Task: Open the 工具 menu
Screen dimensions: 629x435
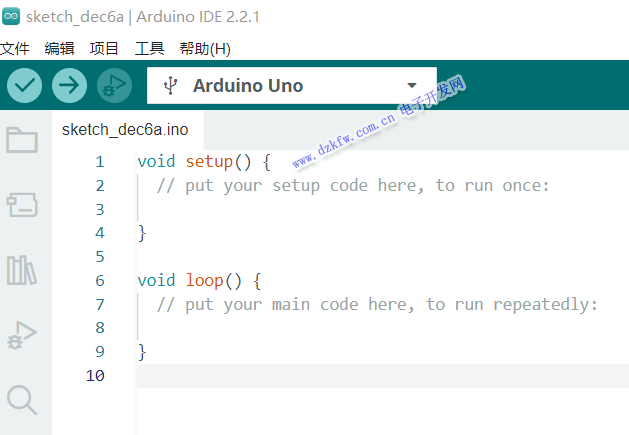Action: point(149,48)
